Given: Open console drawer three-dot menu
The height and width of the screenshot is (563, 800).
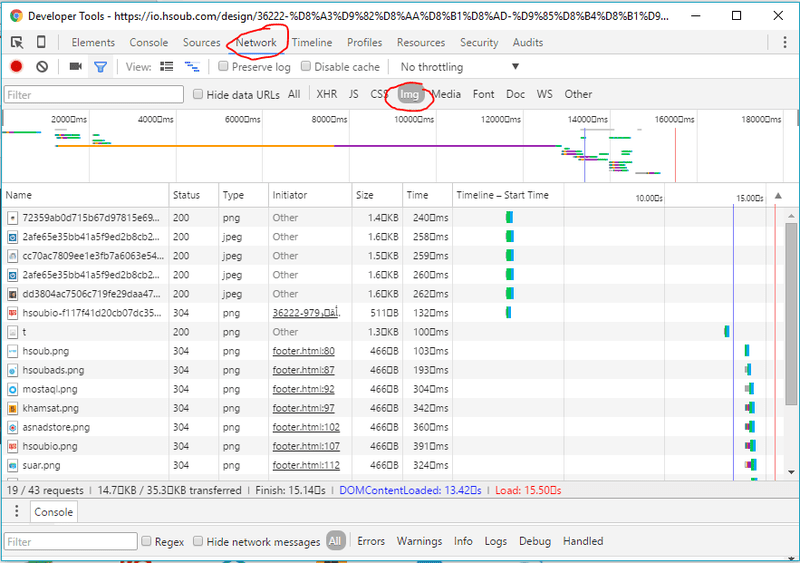Looking at the screenshot, I should click(17, 511).
